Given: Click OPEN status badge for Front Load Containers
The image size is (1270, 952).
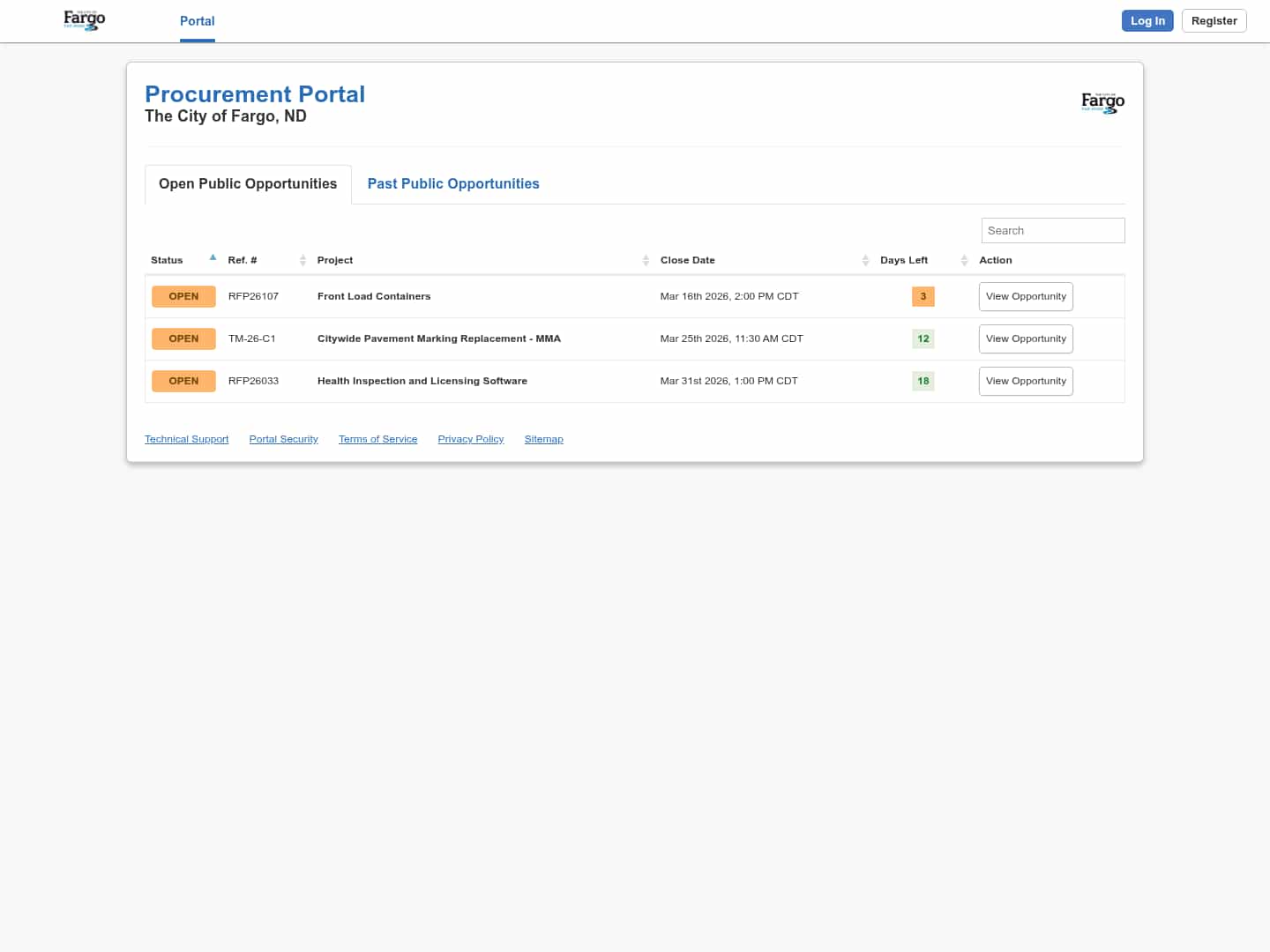Looking at the screenshot, I should coord(183,297).
